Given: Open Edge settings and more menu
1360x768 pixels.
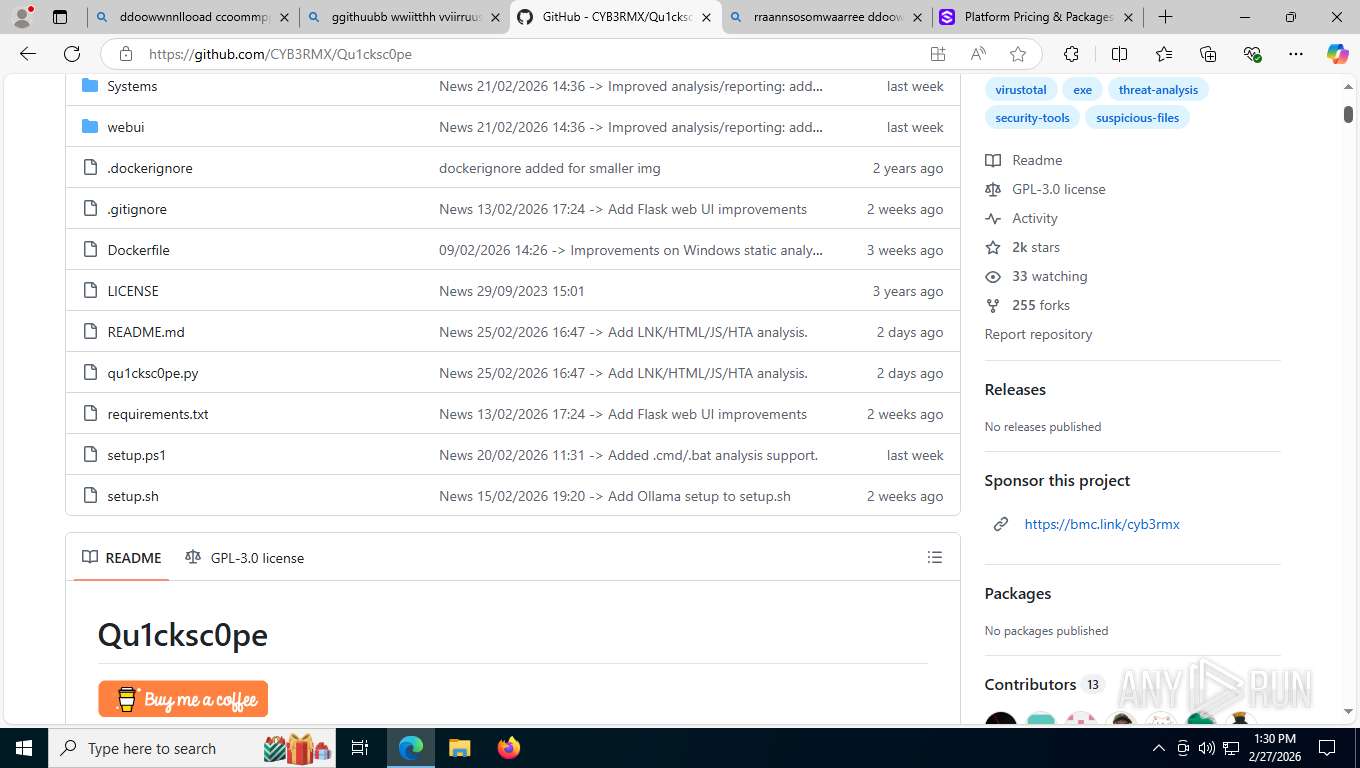Looking at the screenshot, I should 1296,54.
